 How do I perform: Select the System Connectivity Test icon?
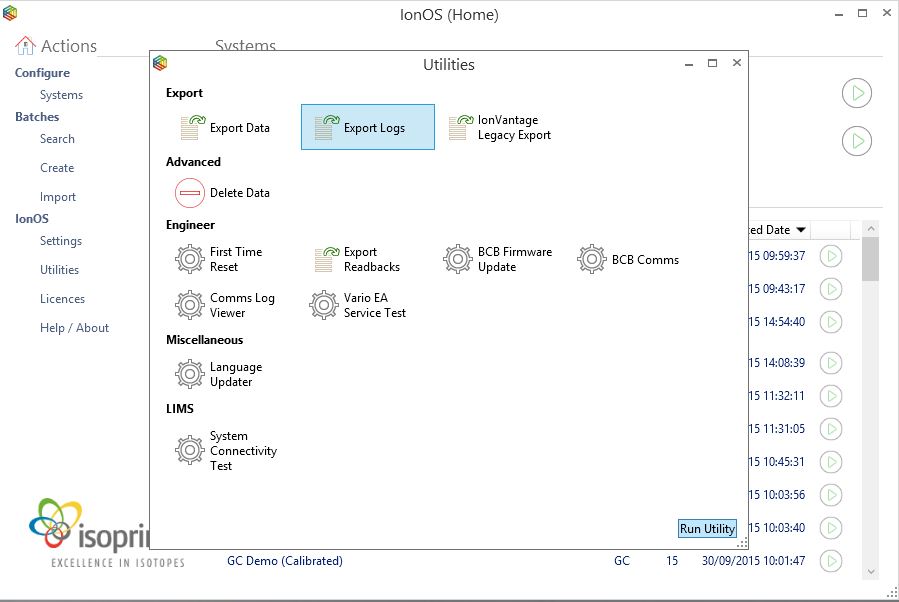190,450
